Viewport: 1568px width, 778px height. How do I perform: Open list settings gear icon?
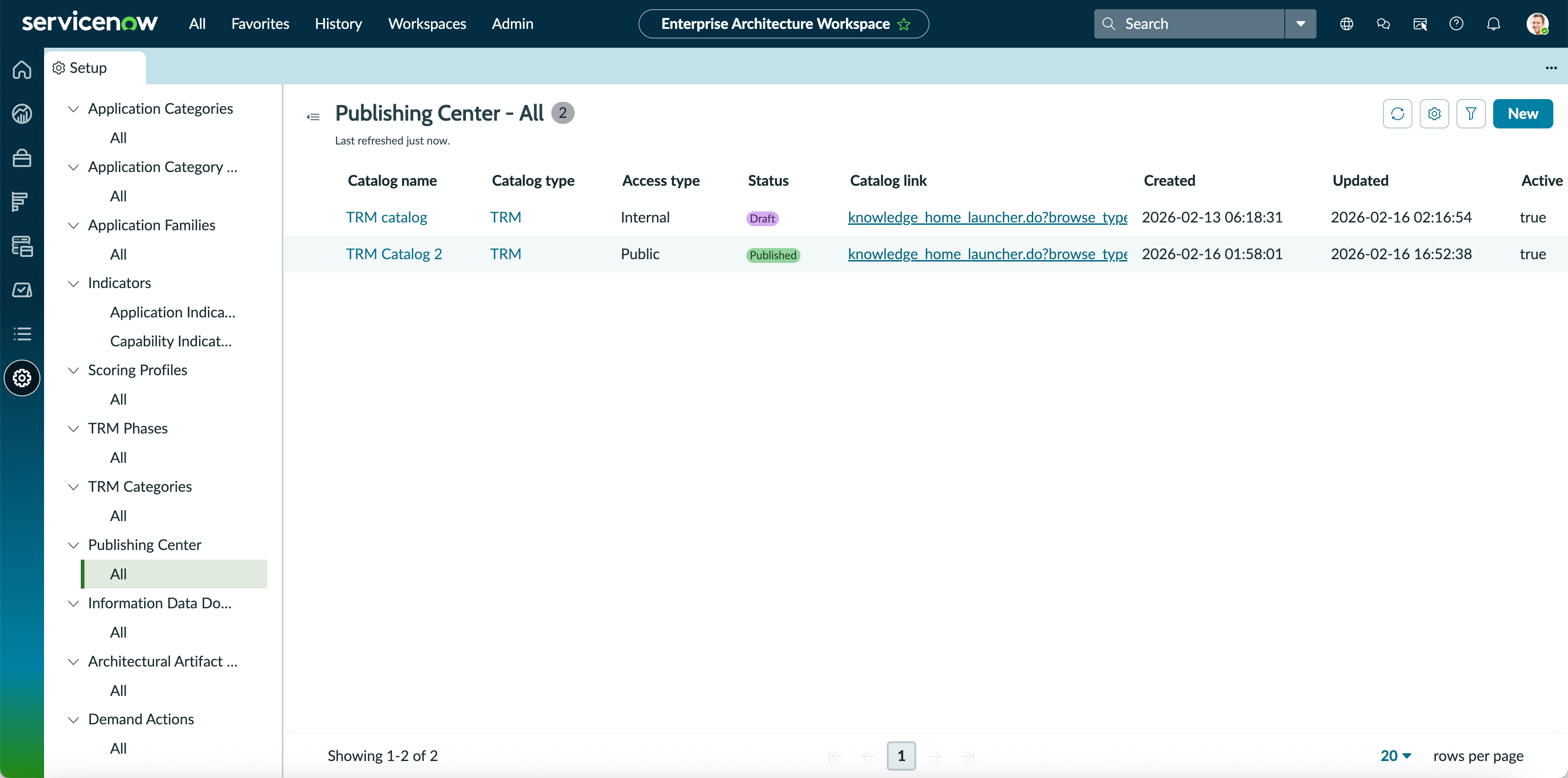[1434, 114]
